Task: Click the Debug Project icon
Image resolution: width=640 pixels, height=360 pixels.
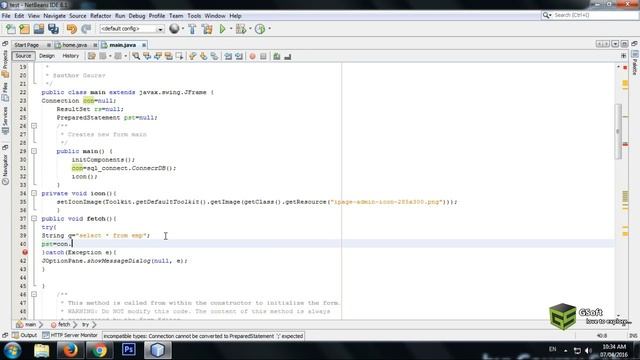Action: tap(241, 29)
